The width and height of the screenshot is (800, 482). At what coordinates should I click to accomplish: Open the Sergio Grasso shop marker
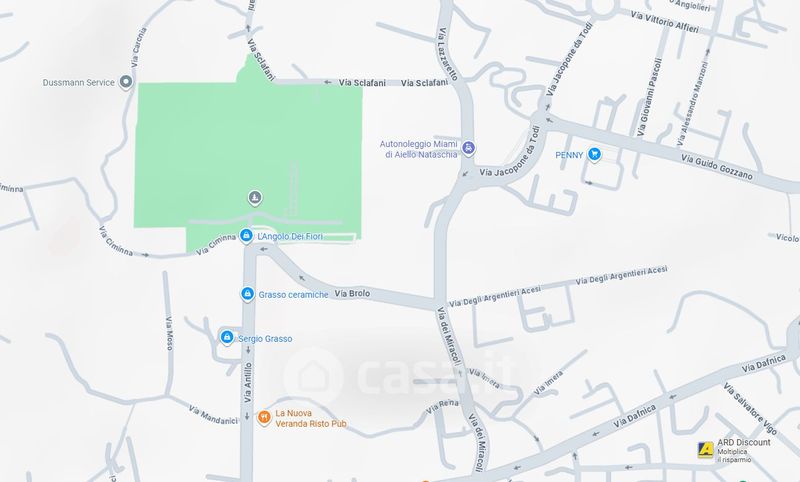click(x=227, y=338)
